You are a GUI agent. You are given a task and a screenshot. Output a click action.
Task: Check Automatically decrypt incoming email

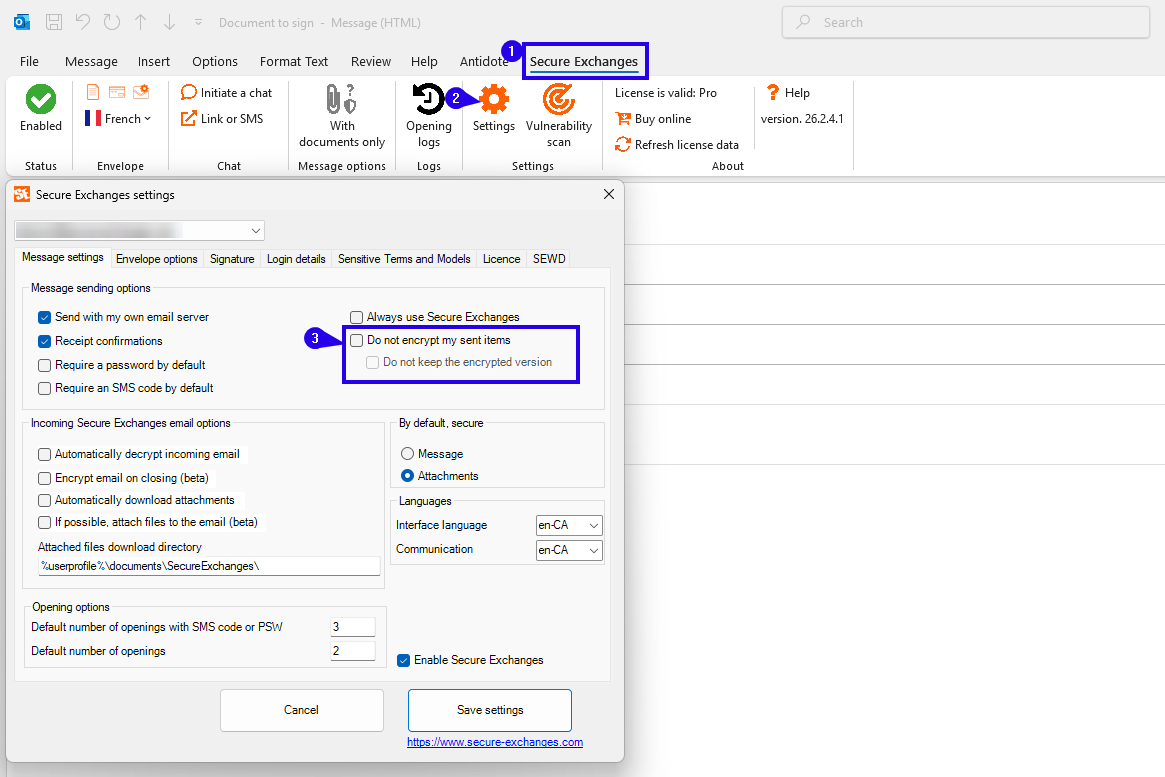pyautogui.click(x=45, y=455)
